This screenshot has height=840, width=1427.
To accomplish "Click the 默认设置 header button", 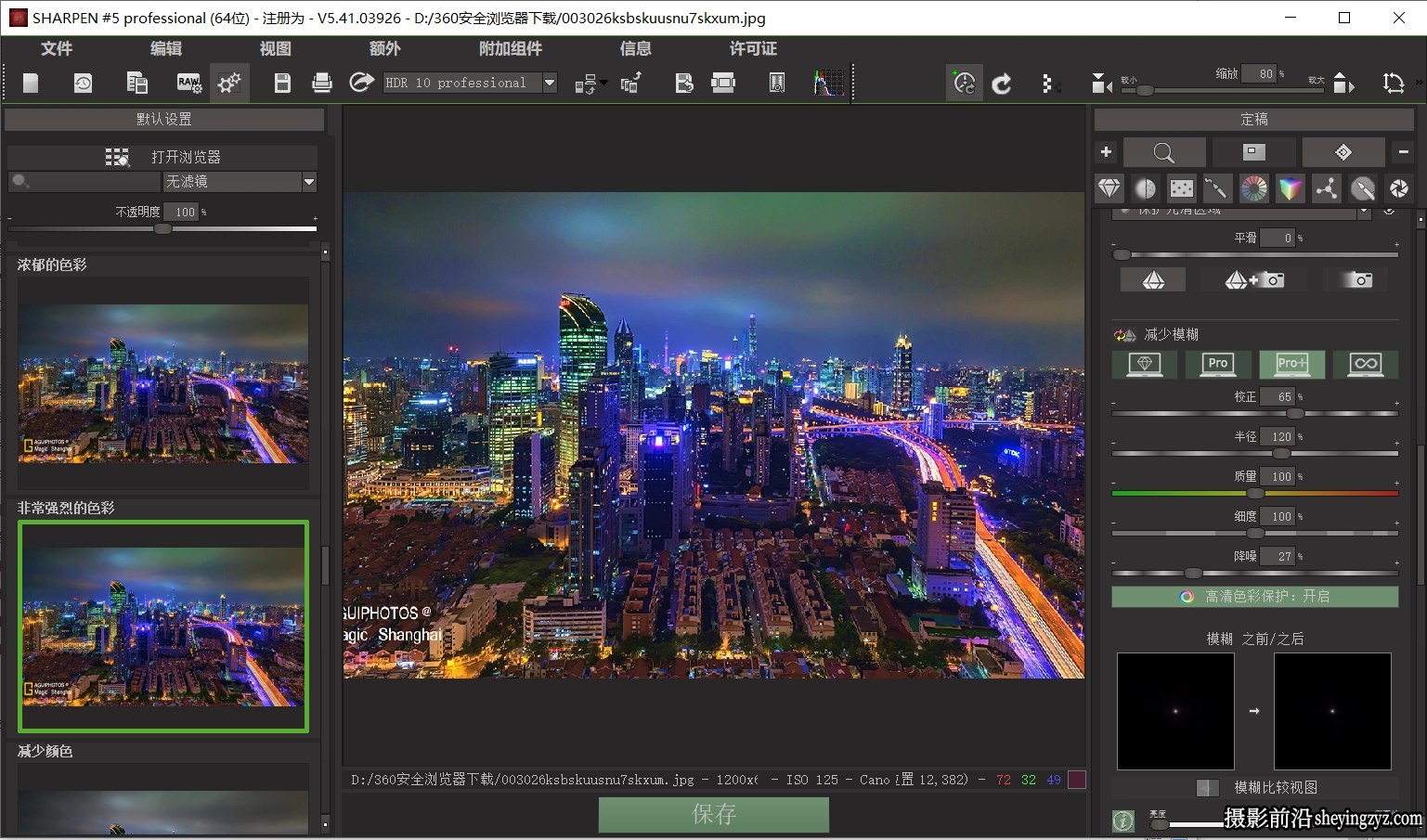I will point(164,119).
